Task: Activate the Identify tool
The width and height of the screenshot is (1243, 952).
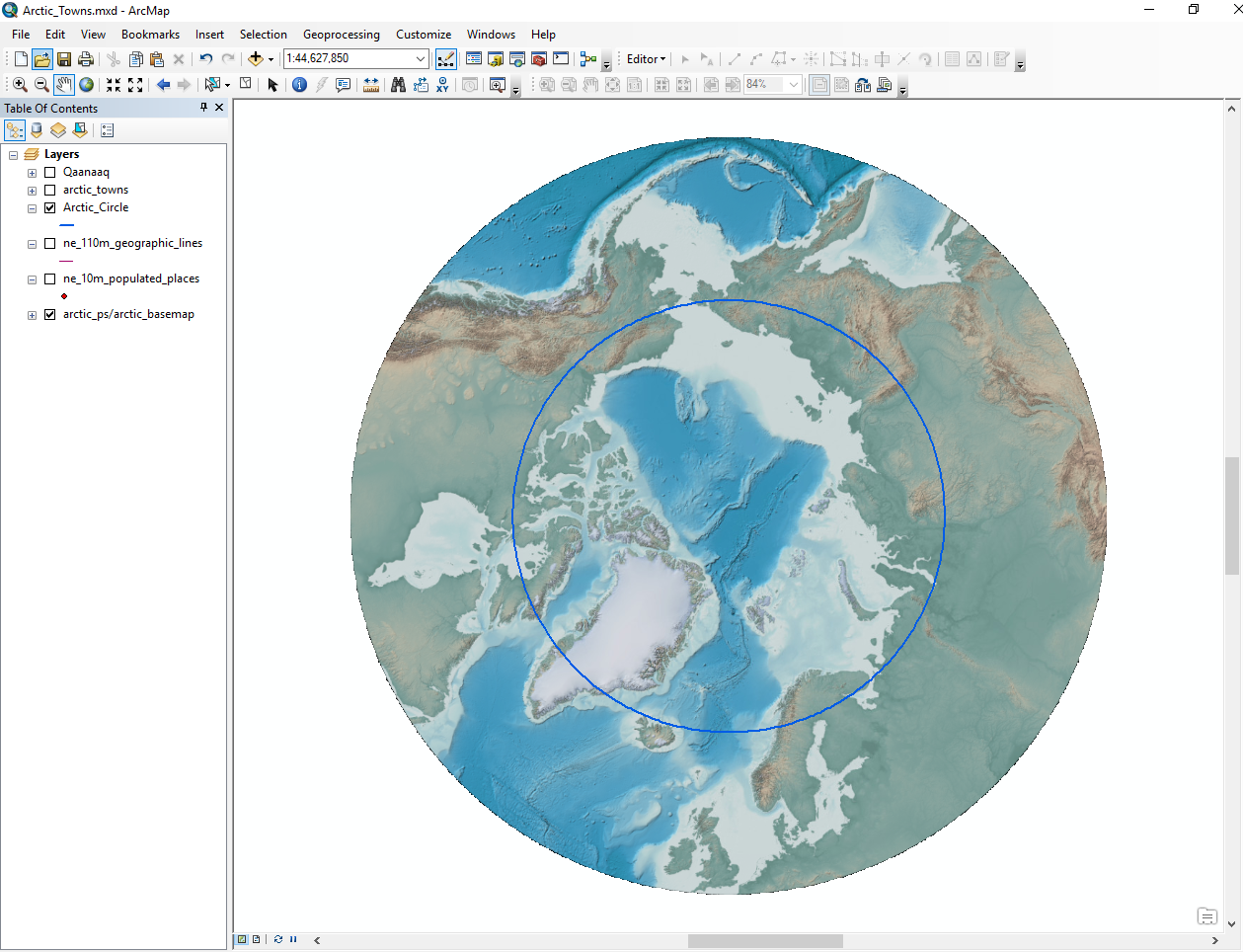Action: 299,85
